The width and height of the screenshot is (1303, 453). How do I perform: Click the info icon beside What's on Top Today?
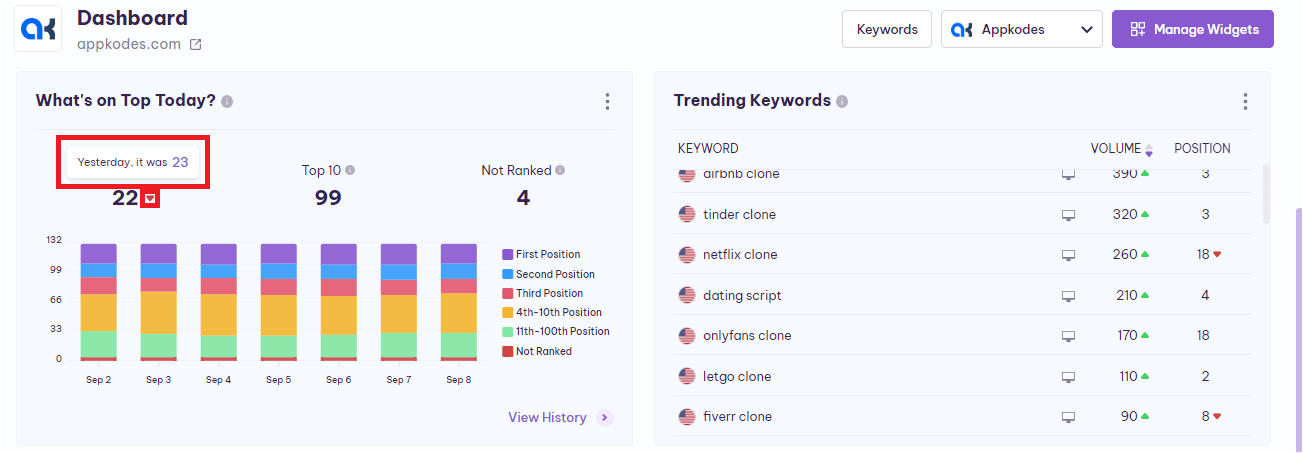coord(227,102)
